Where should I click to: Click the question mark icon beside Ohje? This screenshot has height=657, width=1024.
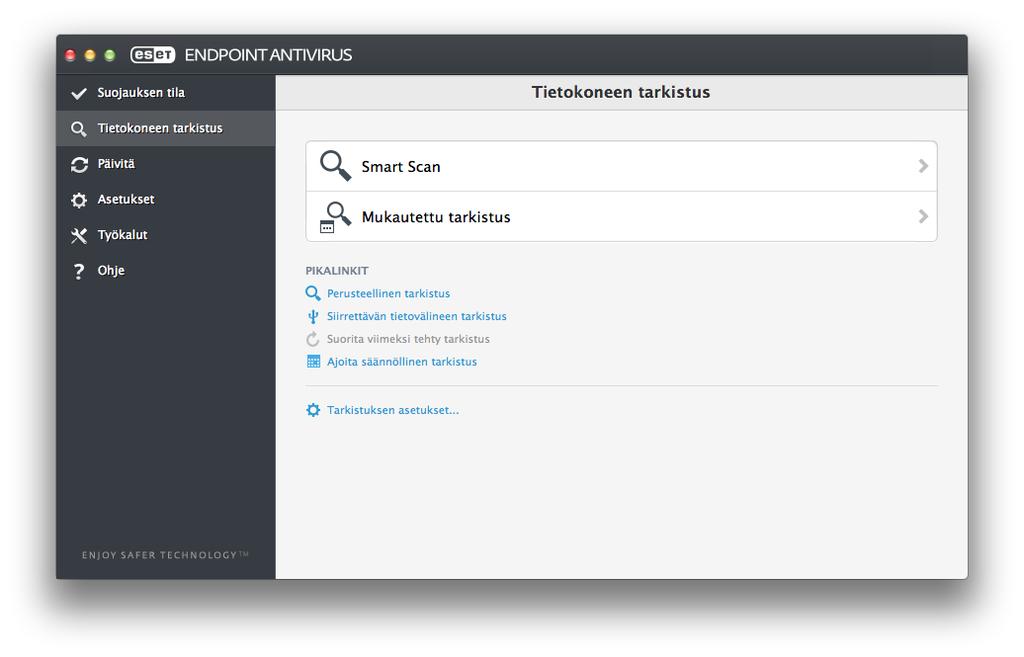tap(79, 271)
